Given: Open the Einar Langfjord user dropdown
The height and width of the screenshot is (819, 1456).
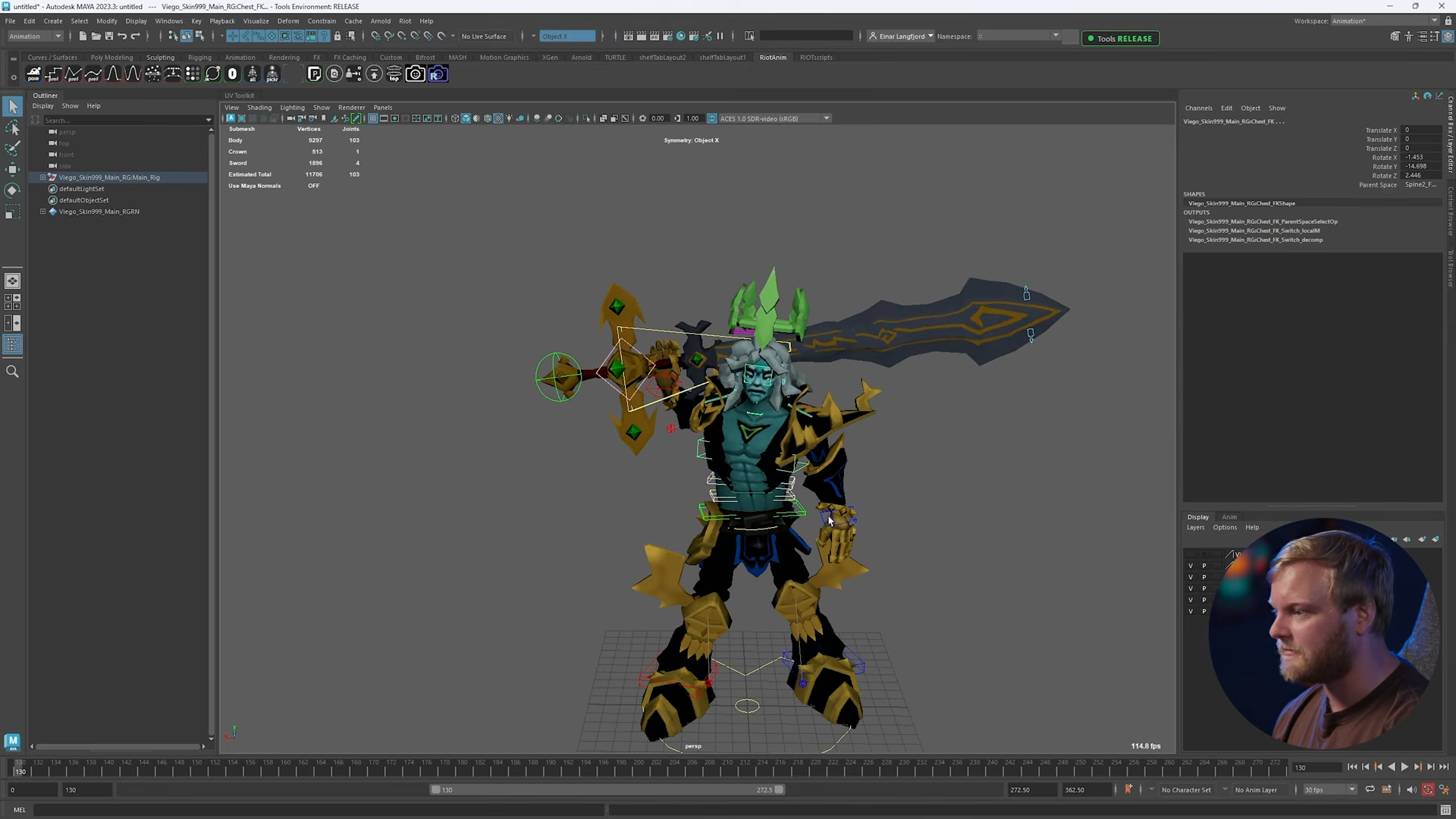Looking at the screenshot, I should [901, 36].
